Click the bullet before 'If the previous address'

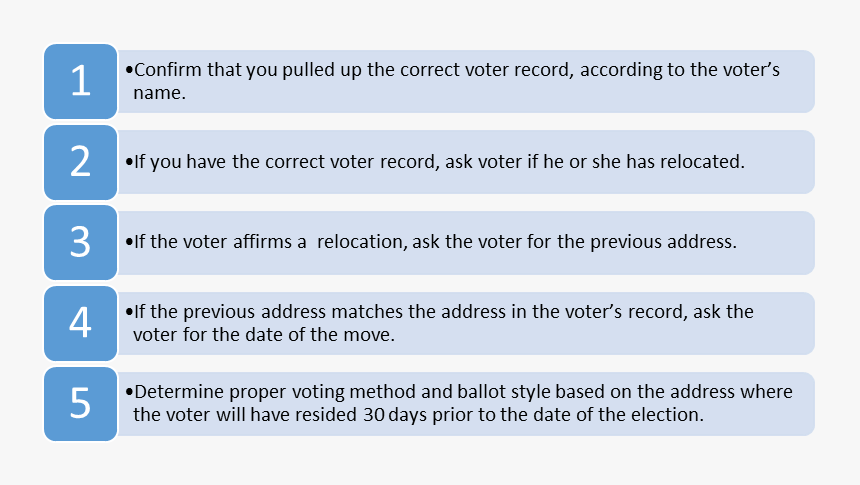pyautogui.click(x=129, y=312)
